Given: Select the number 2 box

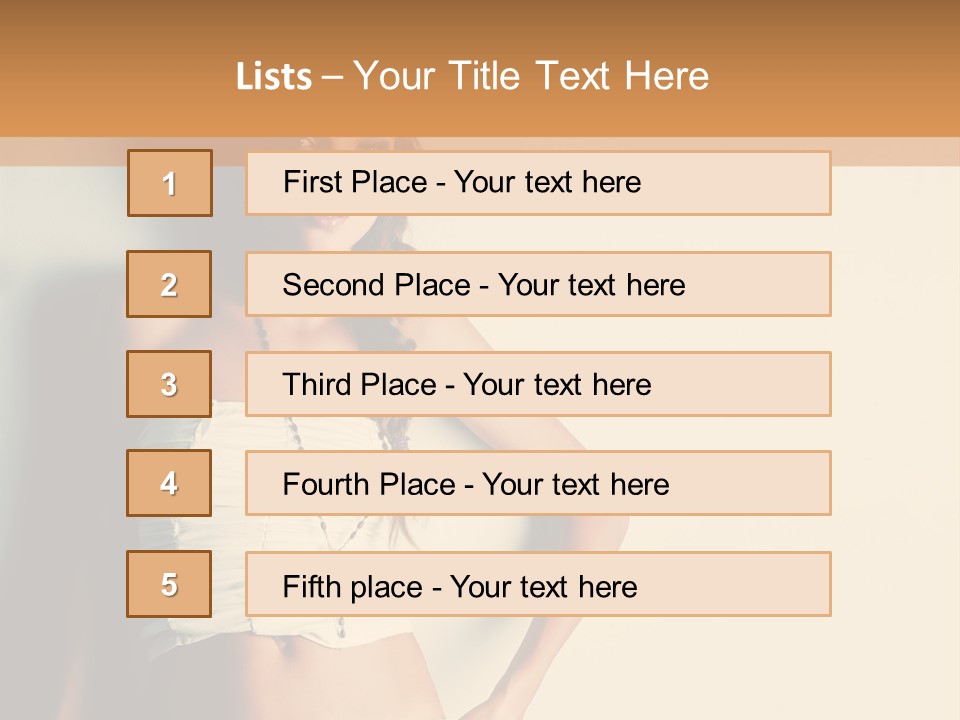Looking at the screenshot, I should 169,284.
